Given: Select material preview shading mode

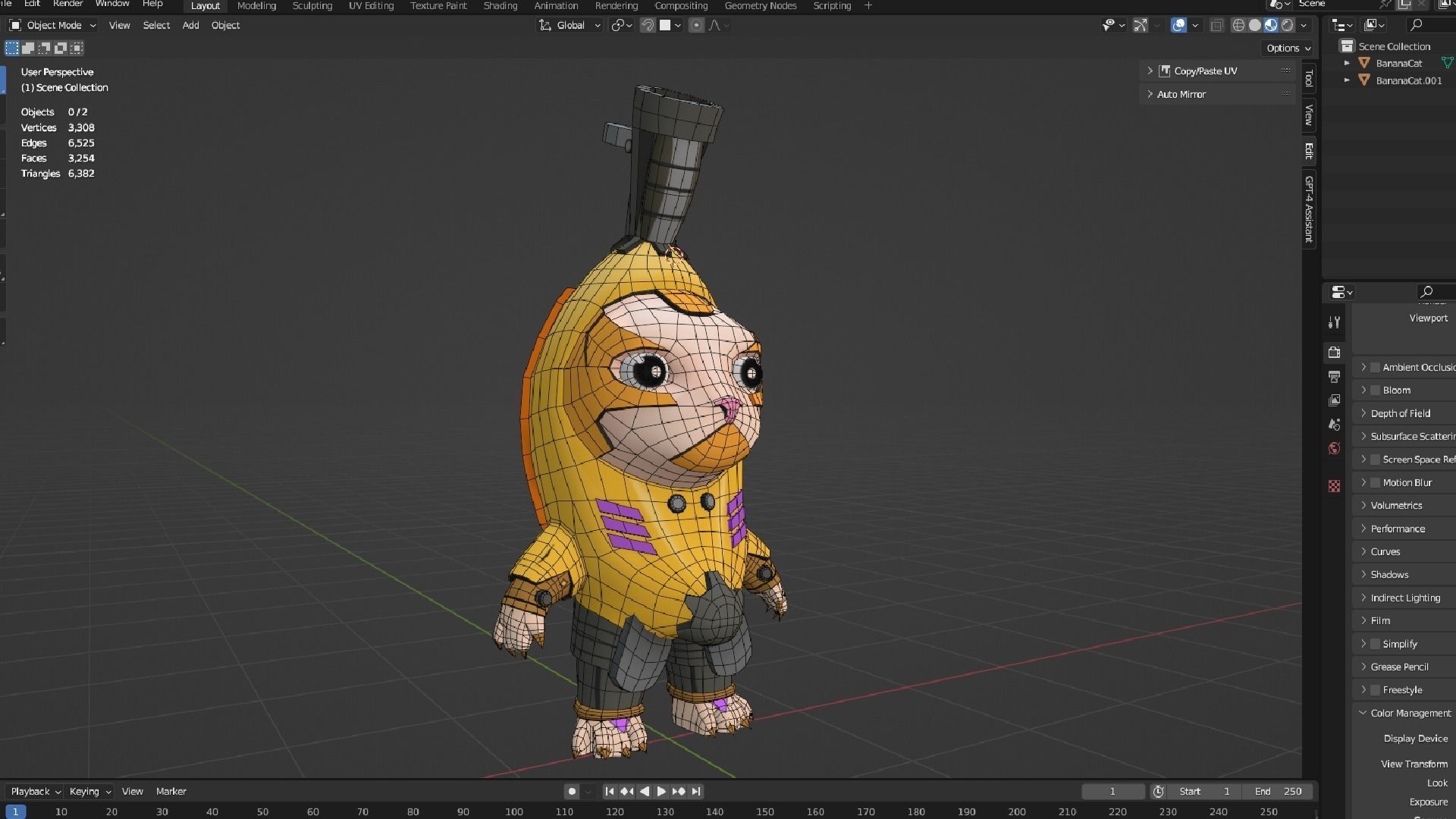Looking at the screenshot, I should tap(1271, 25).
